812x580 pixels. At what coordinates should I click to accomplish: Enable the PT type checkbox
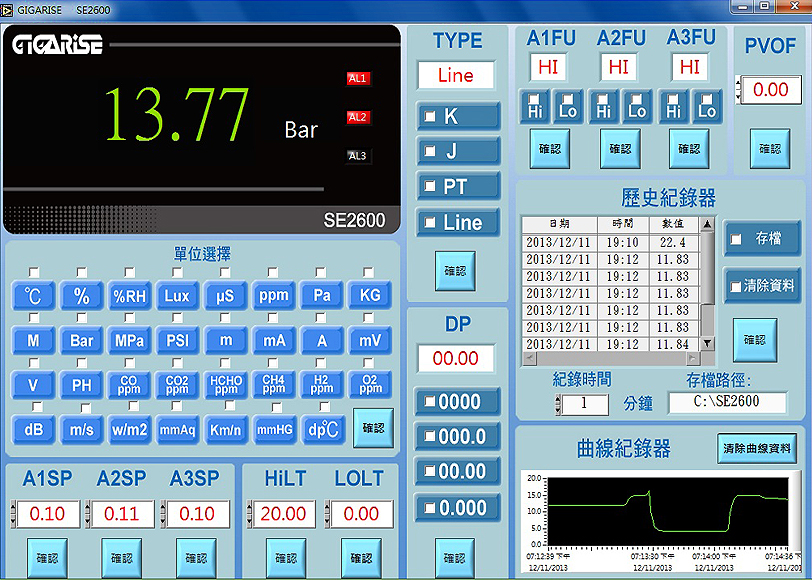click(x=430, y=186)
